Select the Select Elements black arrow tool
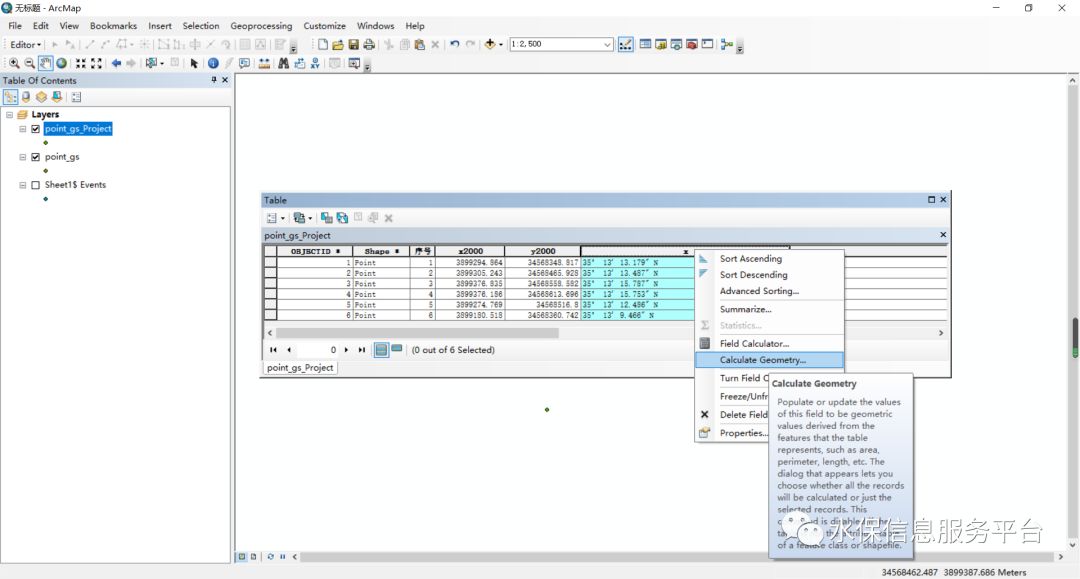Image resolution: width=1080 pixels, height=579 pixels. coord(194,63)
